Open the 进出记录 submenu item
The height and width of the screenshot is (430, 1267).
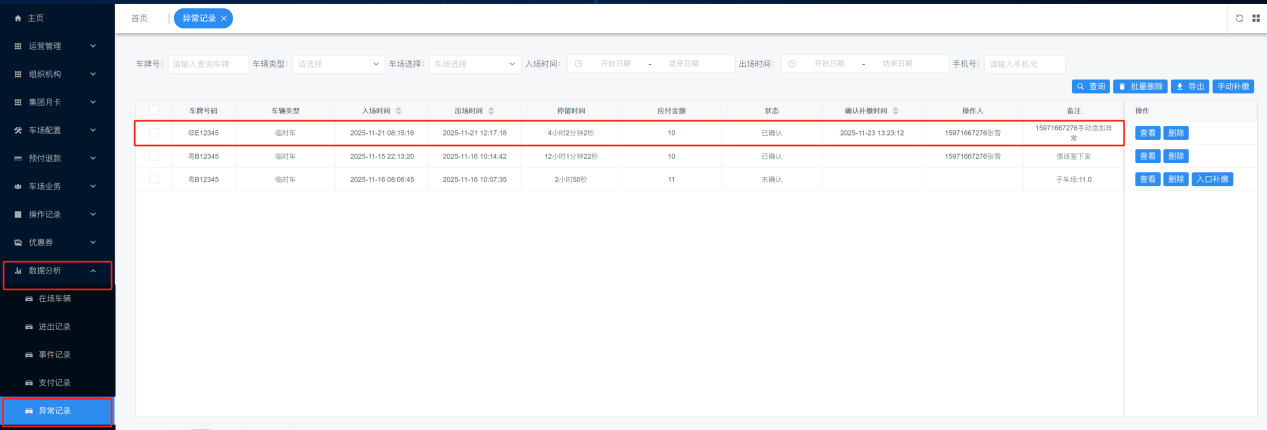tap(57, 326)
